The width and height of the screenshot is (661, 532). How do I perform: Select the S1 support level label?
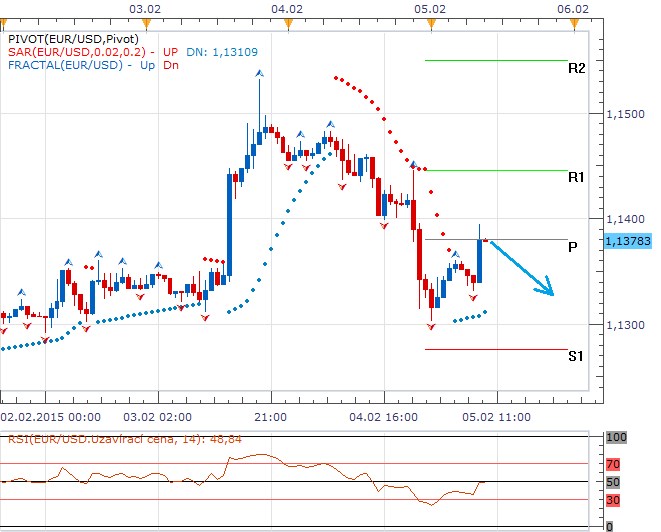(x=576, y=355)
